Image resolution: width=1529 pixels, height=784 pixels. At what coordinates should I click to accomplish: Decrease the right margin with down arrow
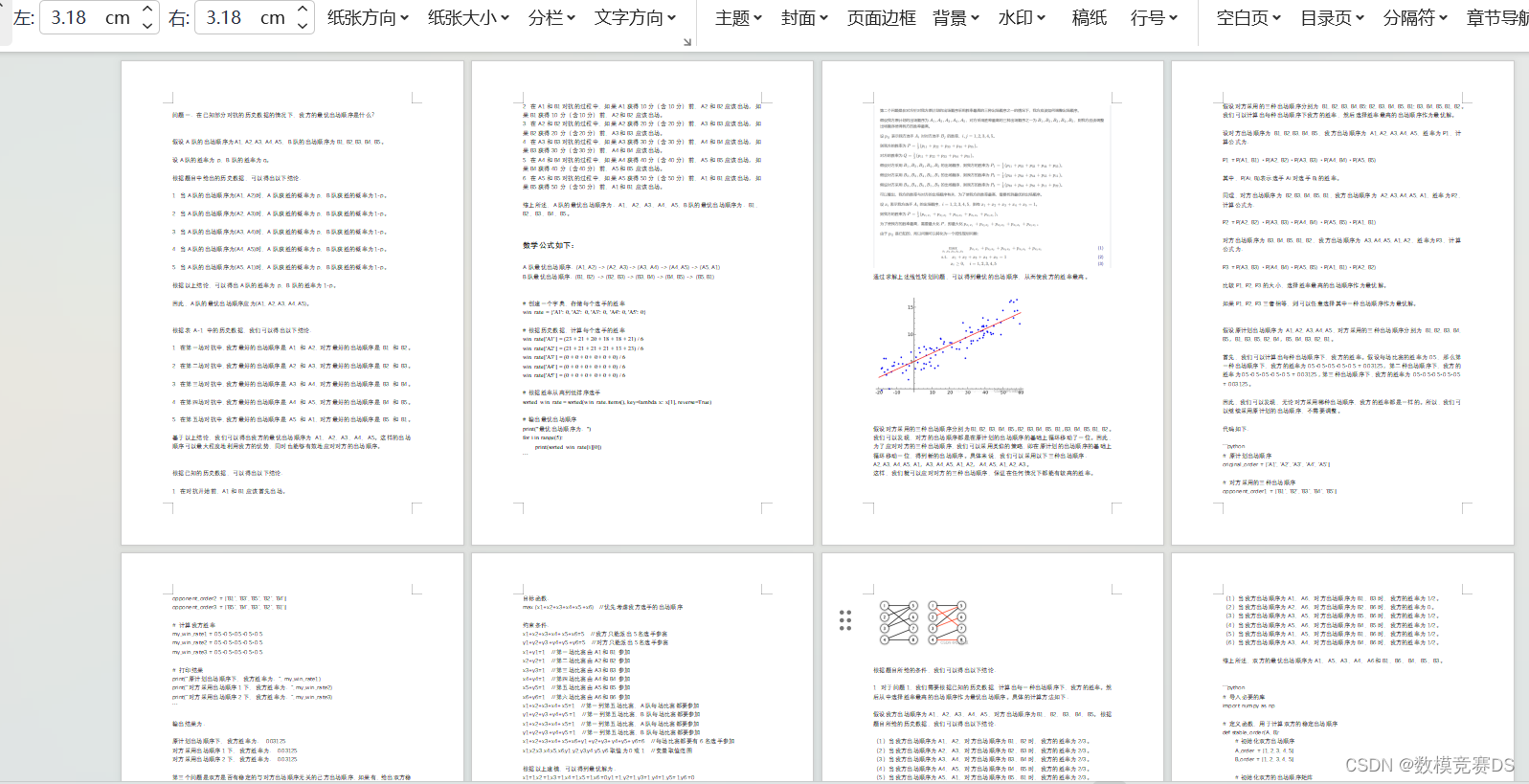[x=303, y=26]
